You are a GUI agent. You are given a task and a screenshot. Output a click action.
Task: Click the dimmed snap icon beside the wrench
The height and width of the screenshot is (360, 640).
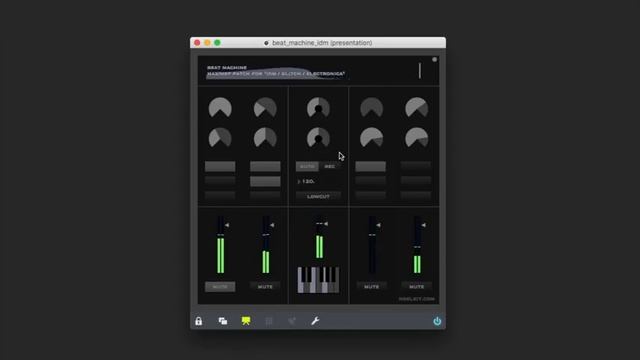(292, 321)
